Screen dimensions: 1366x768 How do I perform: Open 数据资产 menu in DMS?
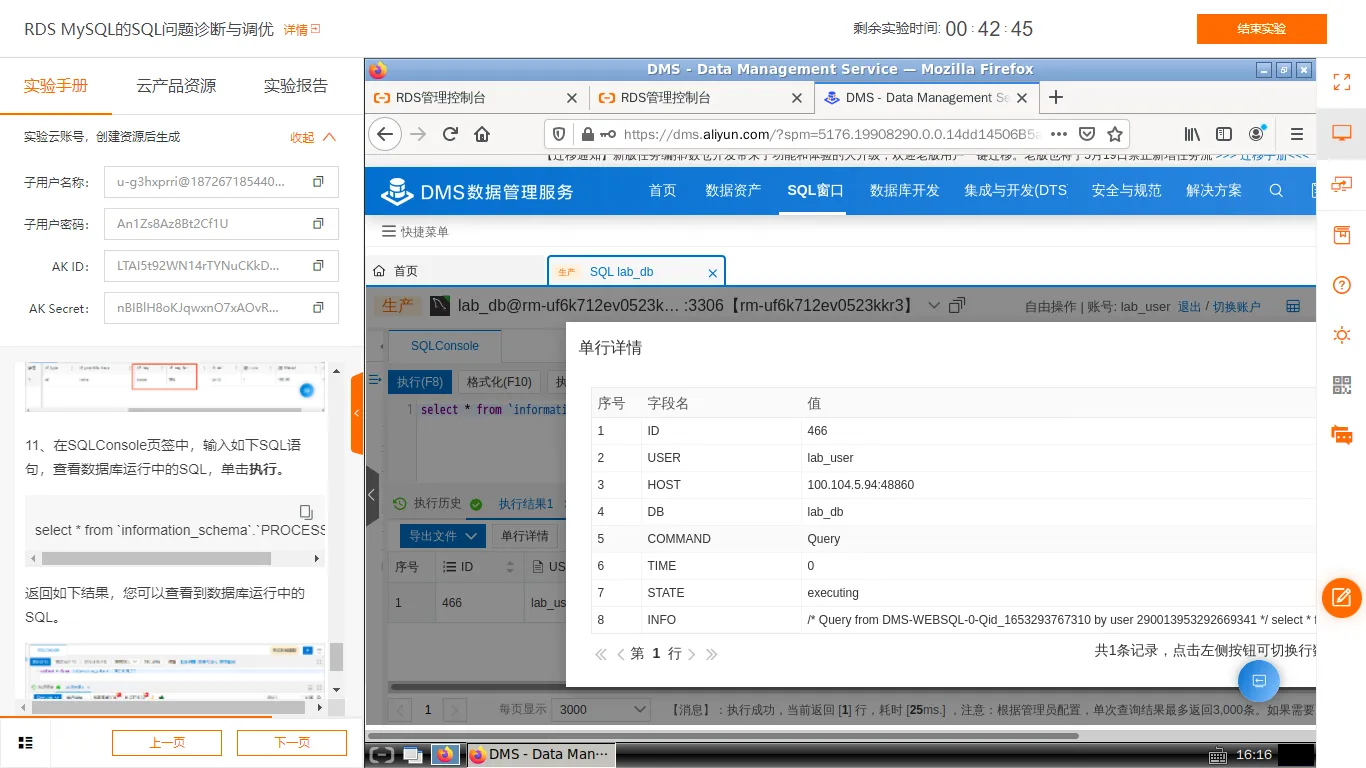point(733,190)
